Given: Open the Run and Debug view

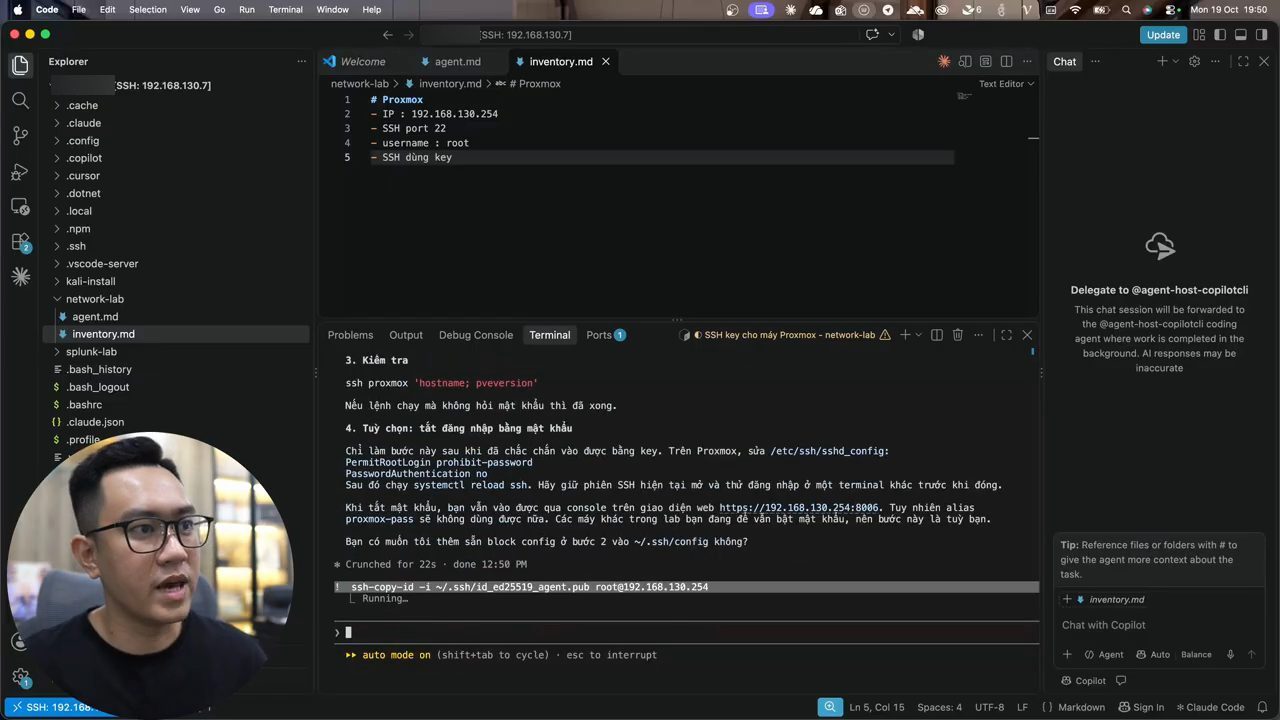Looking at the screenshot, I should coord(20,172).
